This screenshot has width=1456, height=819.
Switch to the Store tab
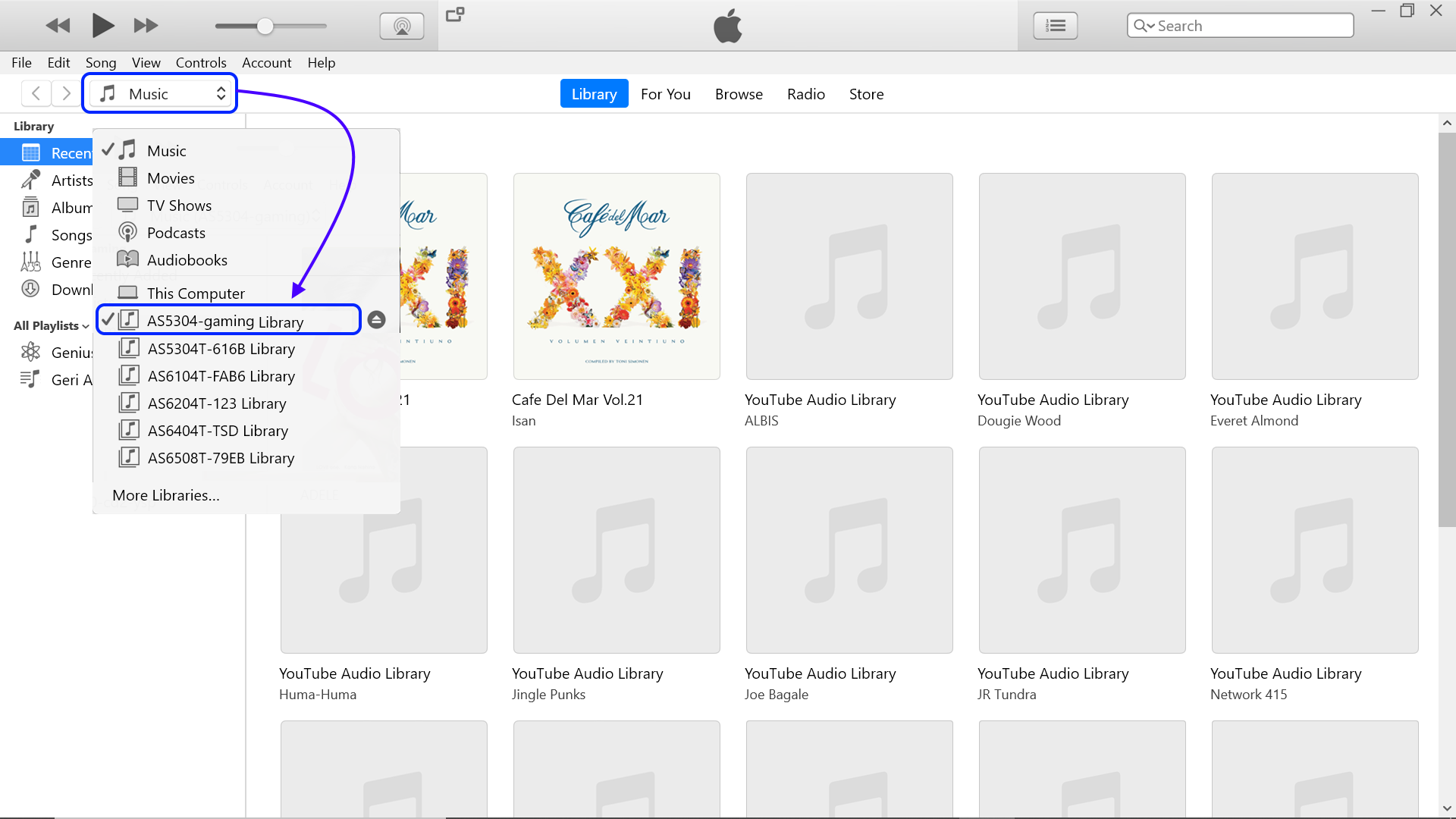(x=866, y=94)
